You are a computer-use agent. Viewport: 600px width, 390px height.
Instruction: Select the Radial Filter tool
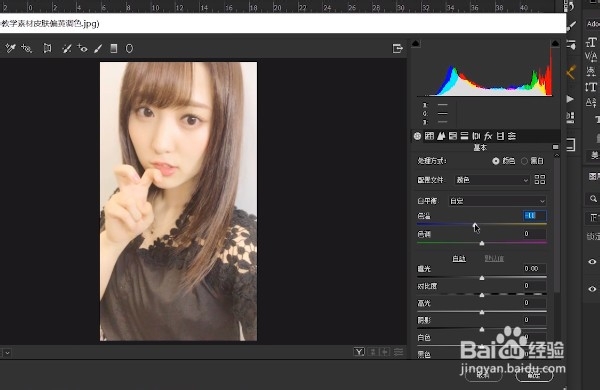129,48
